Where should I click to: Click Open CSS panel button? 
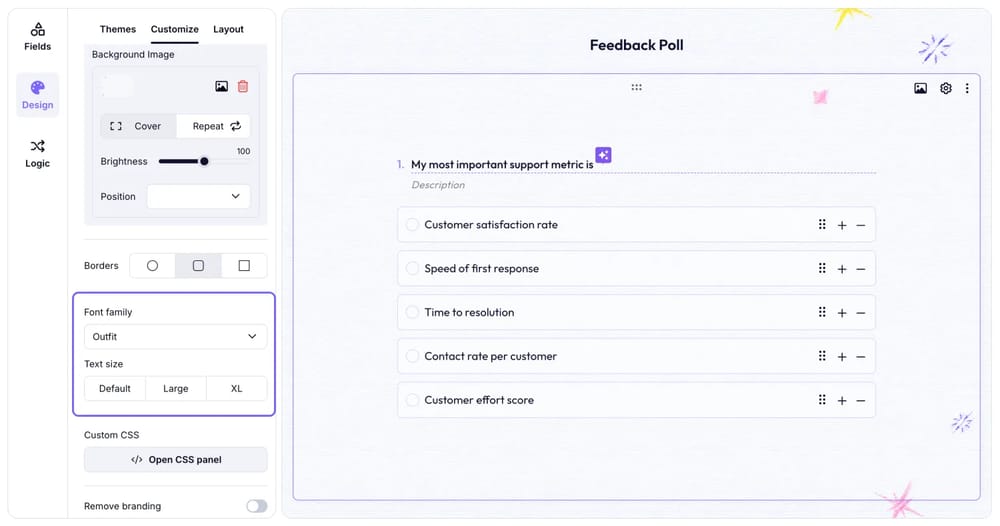tap(175, 460)
